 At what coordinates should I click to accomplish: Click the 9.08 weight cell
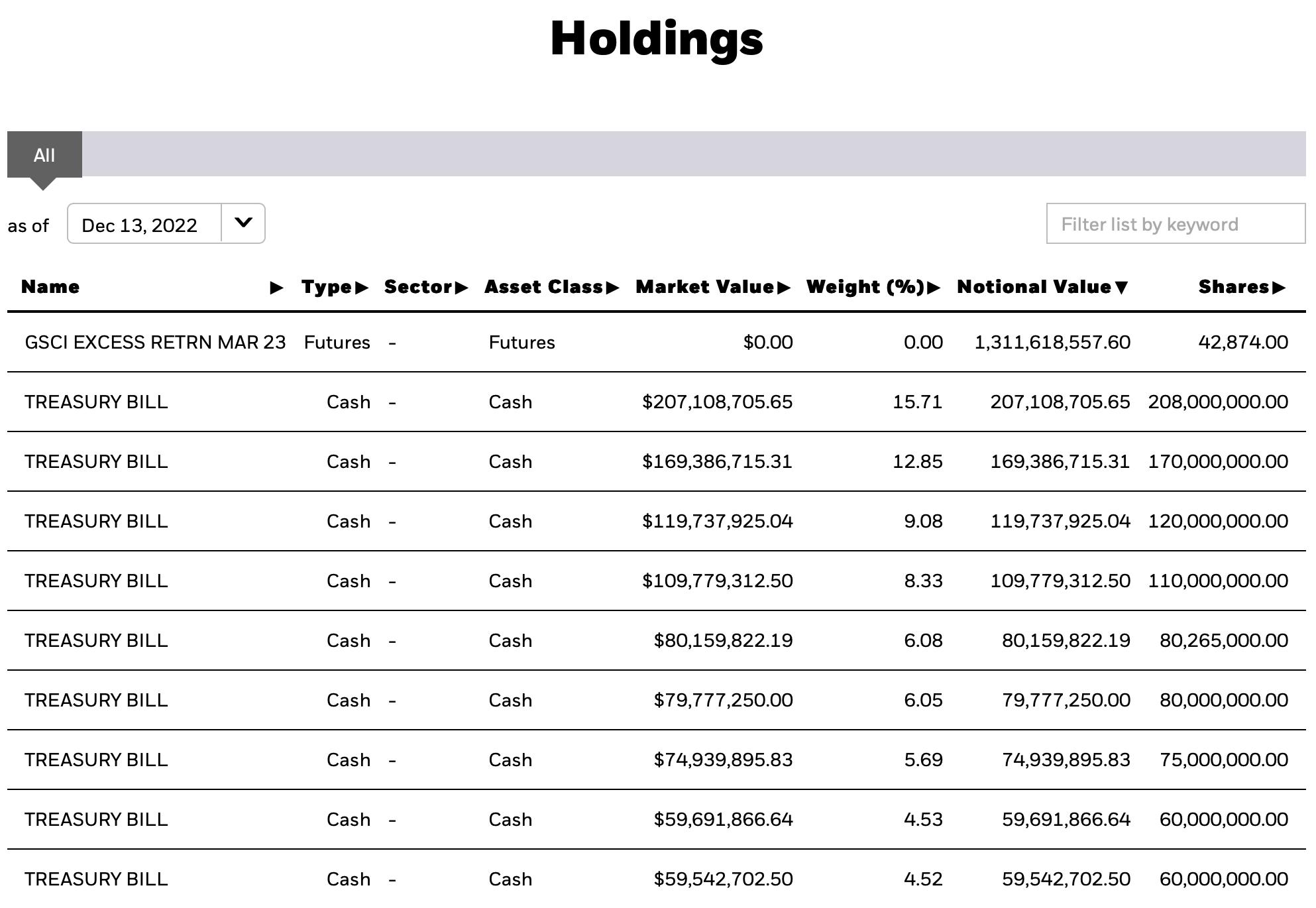[923, 521]
